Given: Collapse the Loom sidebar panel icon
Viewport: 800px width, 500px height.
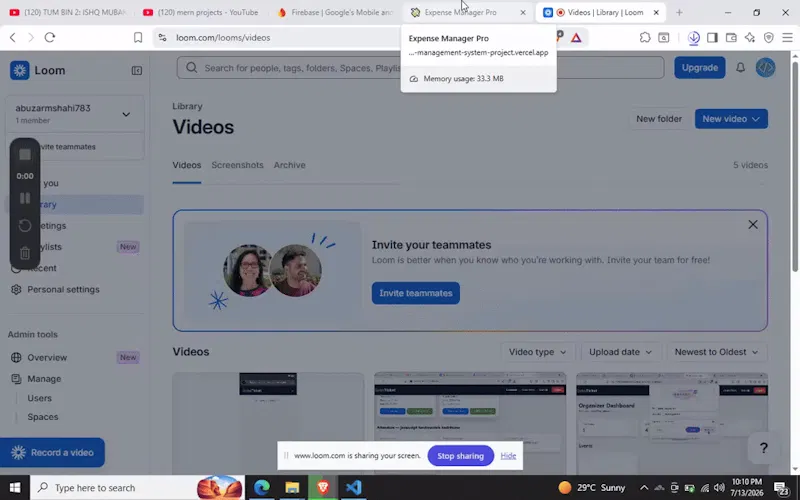Looking at the screenshot, I should tap(137, 70).
